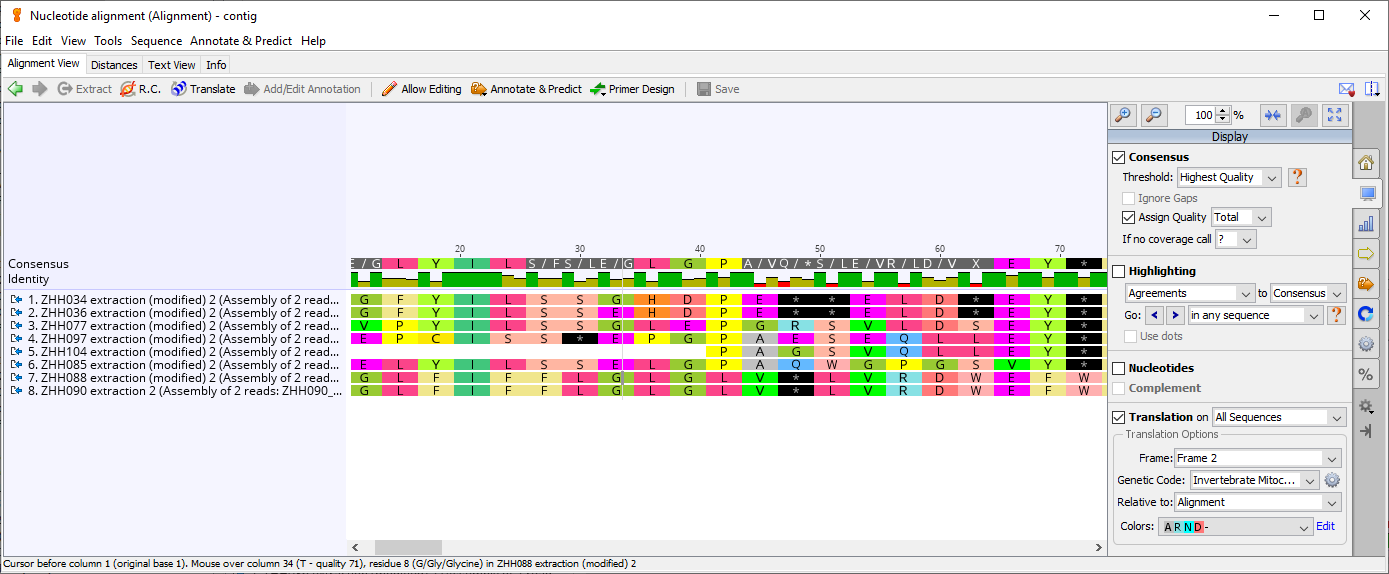Open the translation Colors scheme dropdown
This screenshot has width=1389, height=574.
click(1235, 526)
